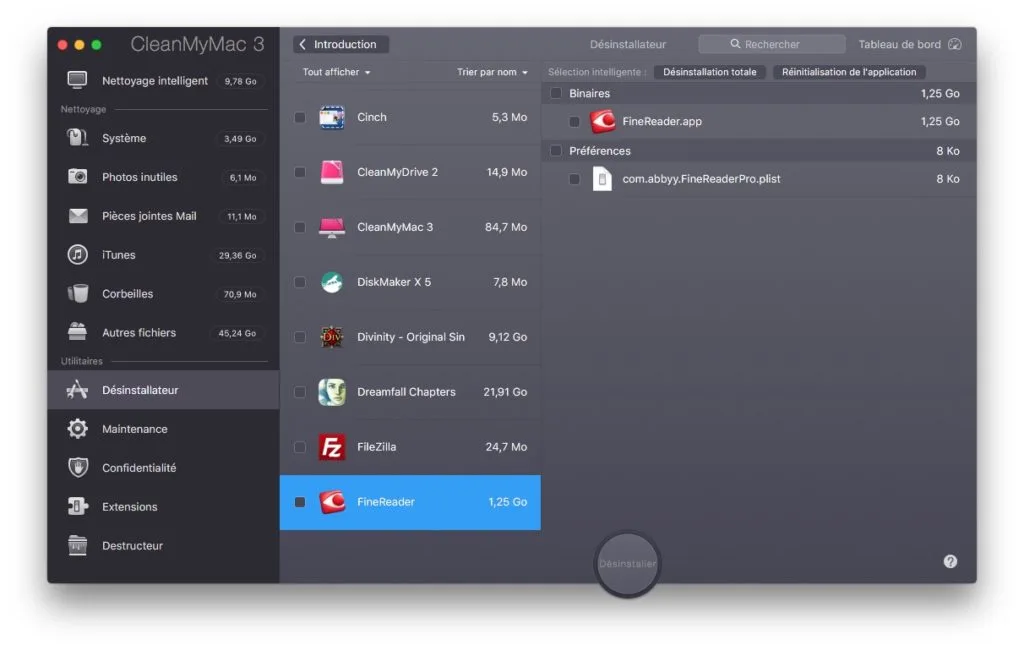Click the Dreamfall Chapters app icon
Viewport: 1024px width, 651px height.
(332, 392)
